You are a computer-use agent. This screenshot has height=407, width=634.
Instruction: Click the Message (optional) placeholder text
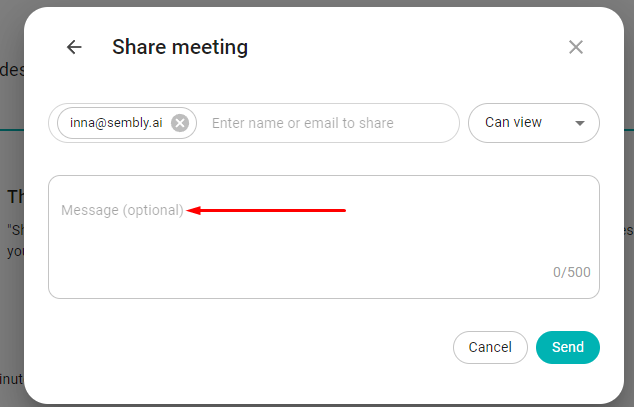(122, 210)
